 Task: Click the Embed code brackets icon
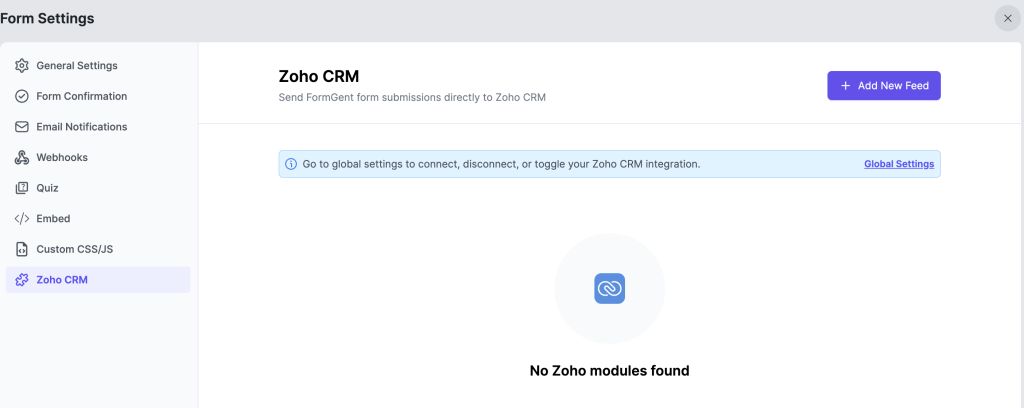coord(22,219)
